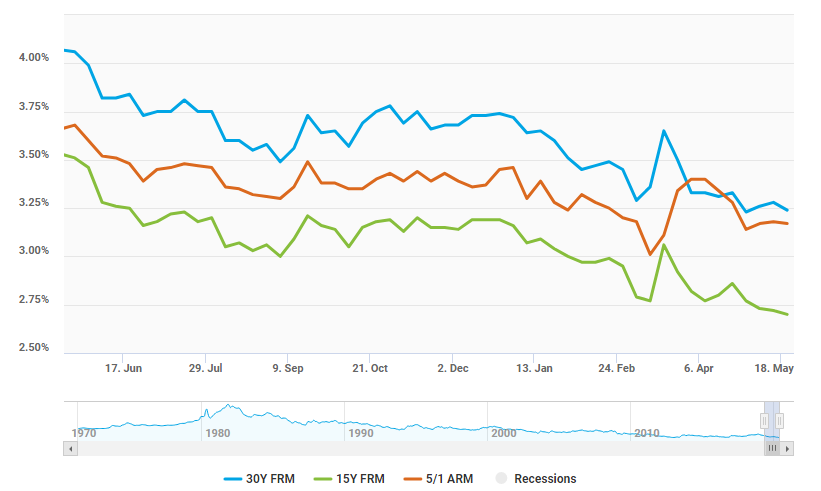Click the navigator right scroll arrow
Viewport: 821px width, 491px height.
click(787, 449)
